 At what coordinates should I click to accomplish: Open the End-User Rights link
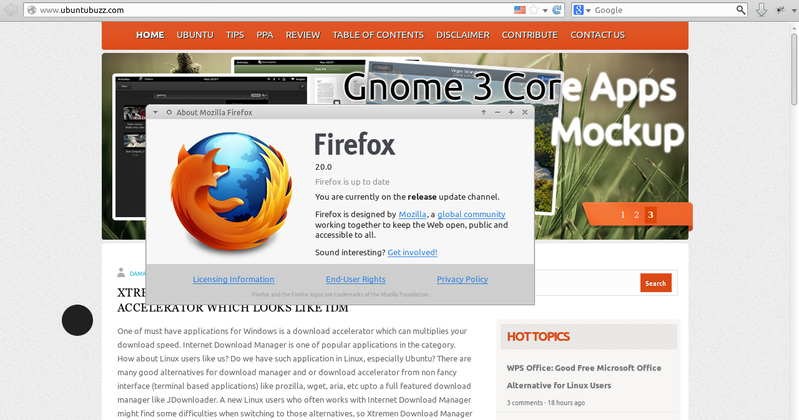356,279
